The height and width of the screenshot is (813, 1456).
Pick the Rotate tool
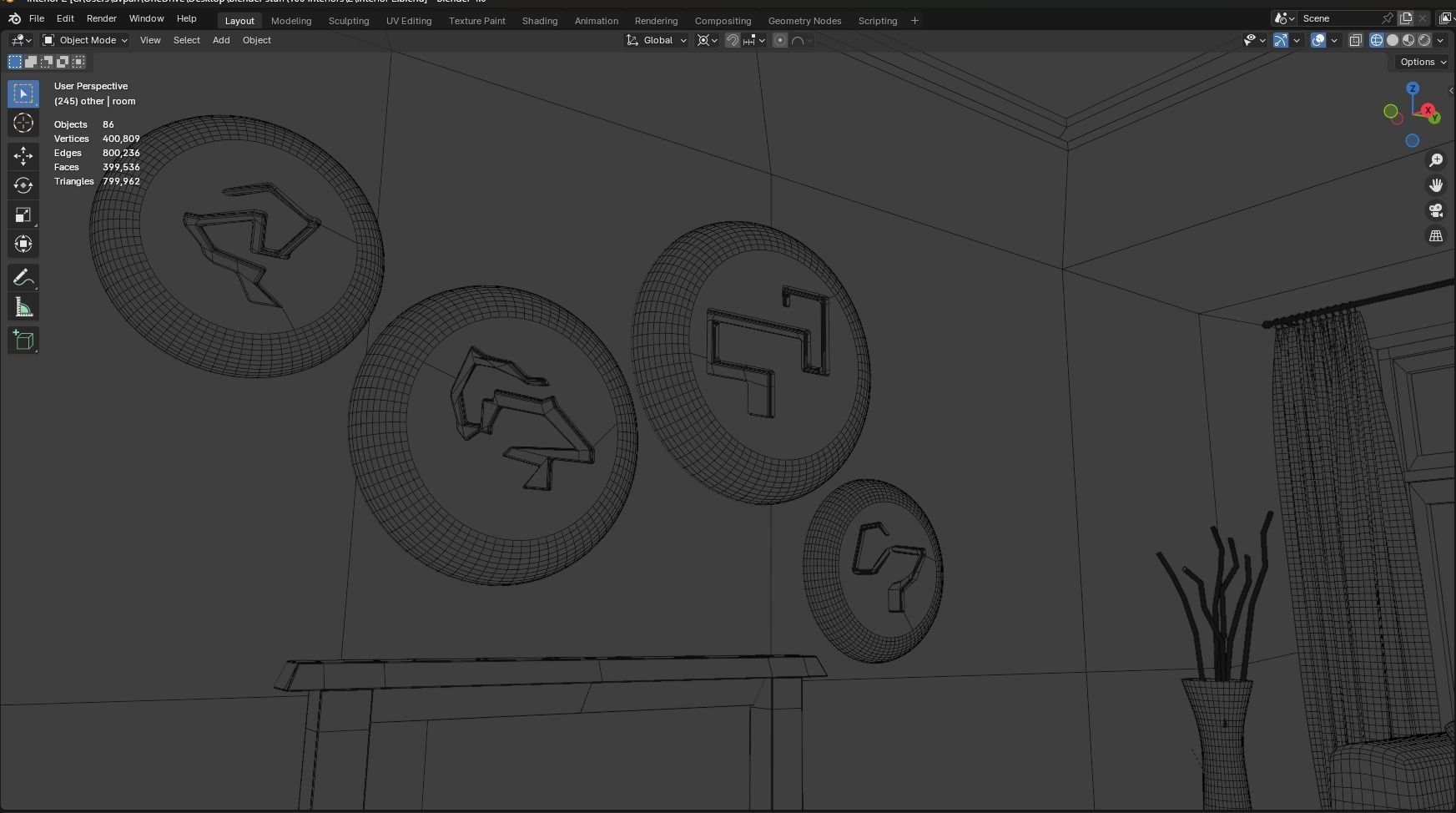(23, 185)
